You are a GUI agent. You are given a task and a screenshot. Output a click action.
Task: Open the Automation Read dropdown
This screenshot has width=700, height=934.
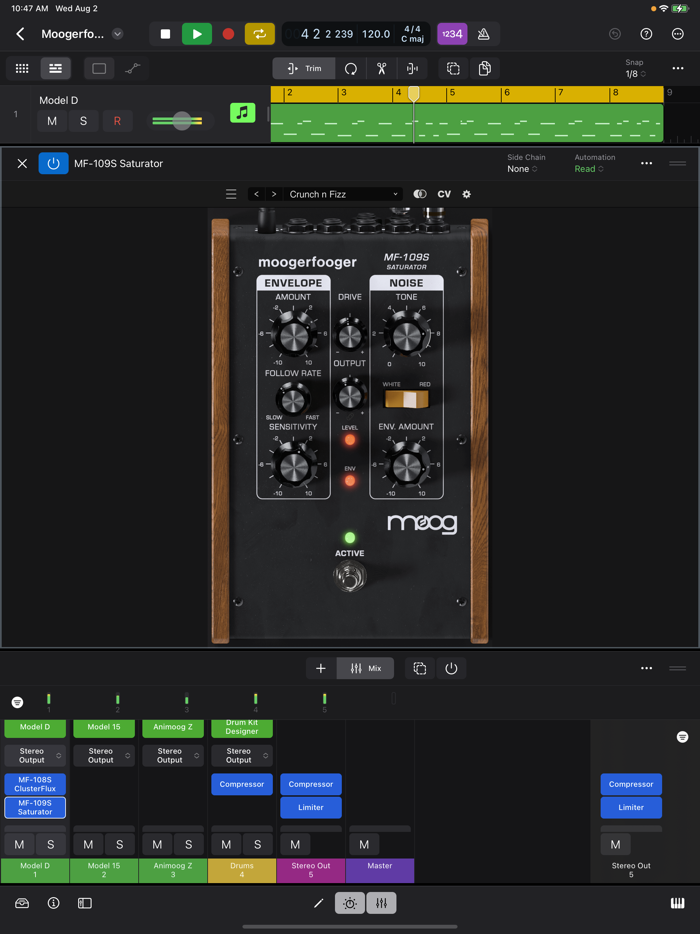pos(589,169)
